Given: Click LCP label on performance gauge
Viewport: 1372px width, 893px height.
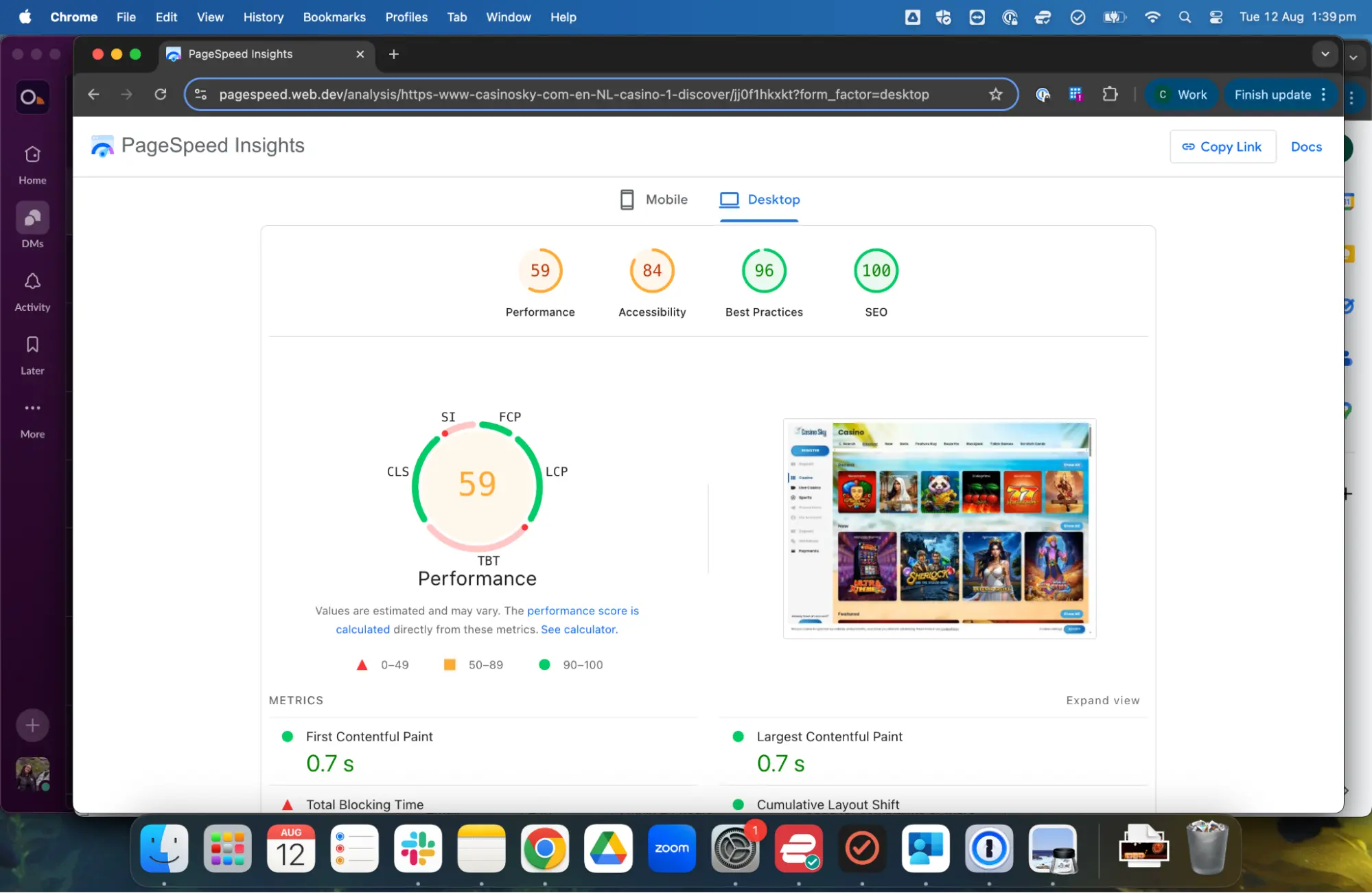Looking at the screenshot, I should coord(557,472).
